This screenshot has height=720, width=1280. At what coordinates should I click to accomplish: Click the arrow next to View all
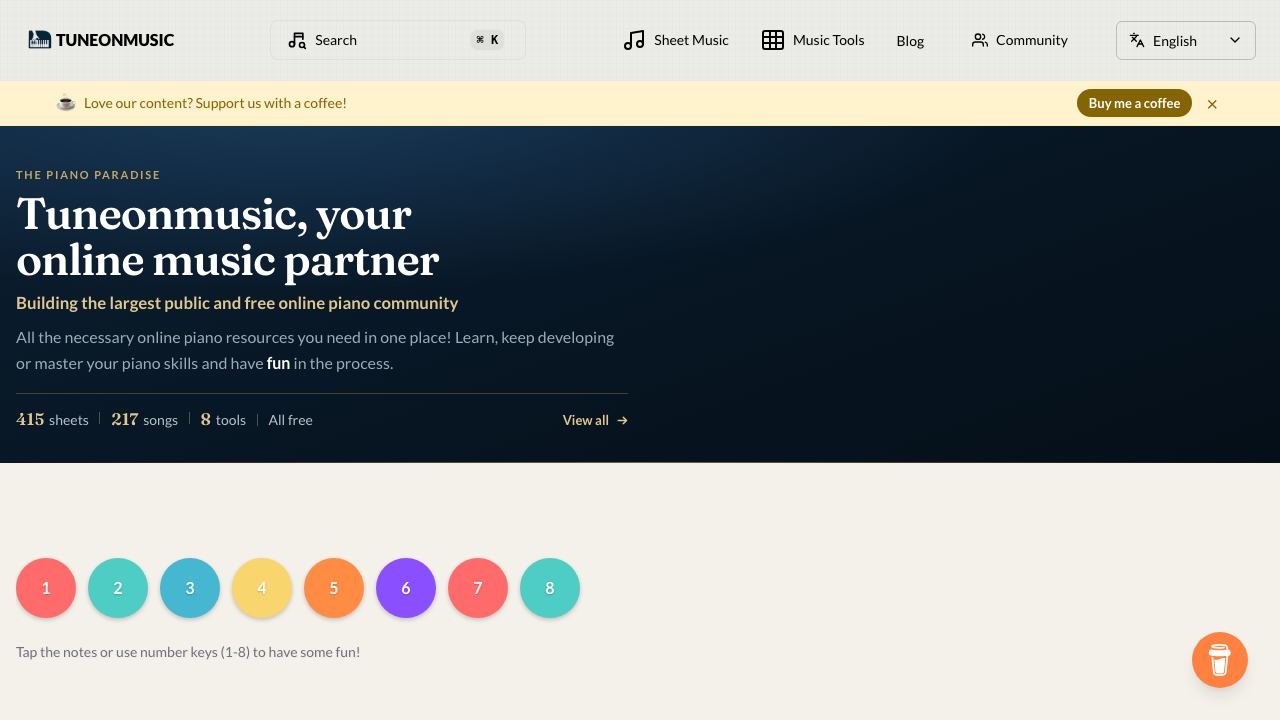coord(622,420)
